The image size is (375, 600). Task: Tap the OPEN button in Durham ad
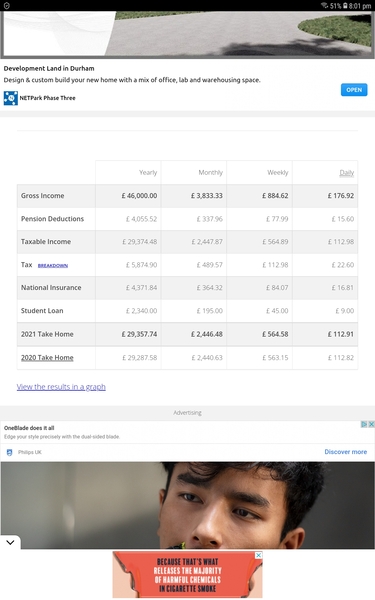354,90
